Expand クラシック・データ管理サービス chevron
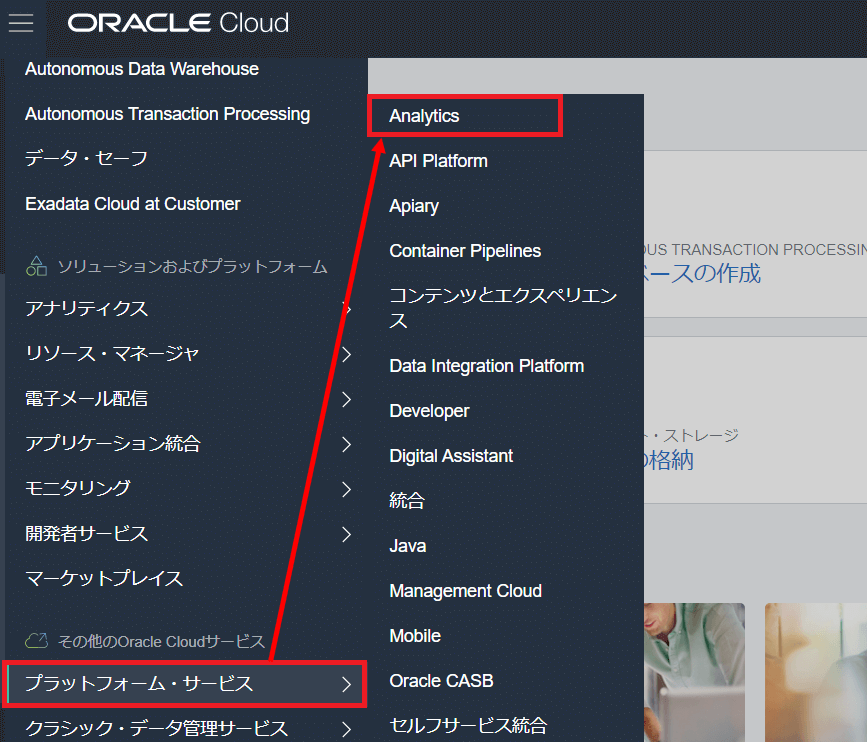 [347, 729]
